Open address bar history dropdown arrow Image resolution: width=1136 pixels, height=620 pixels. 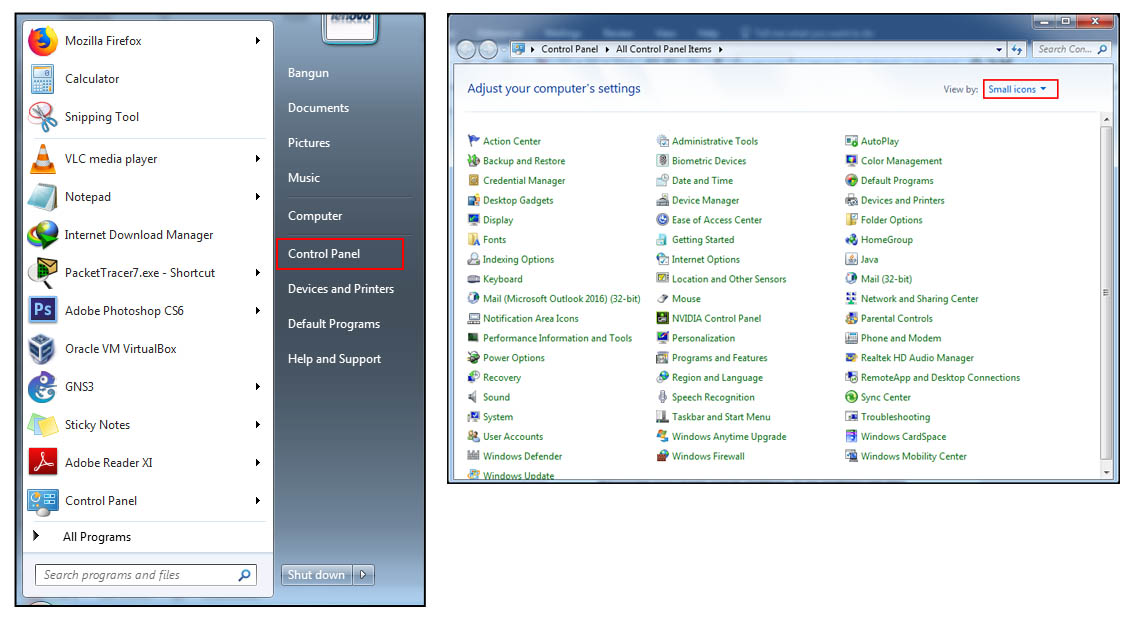(x=999, y=49)
